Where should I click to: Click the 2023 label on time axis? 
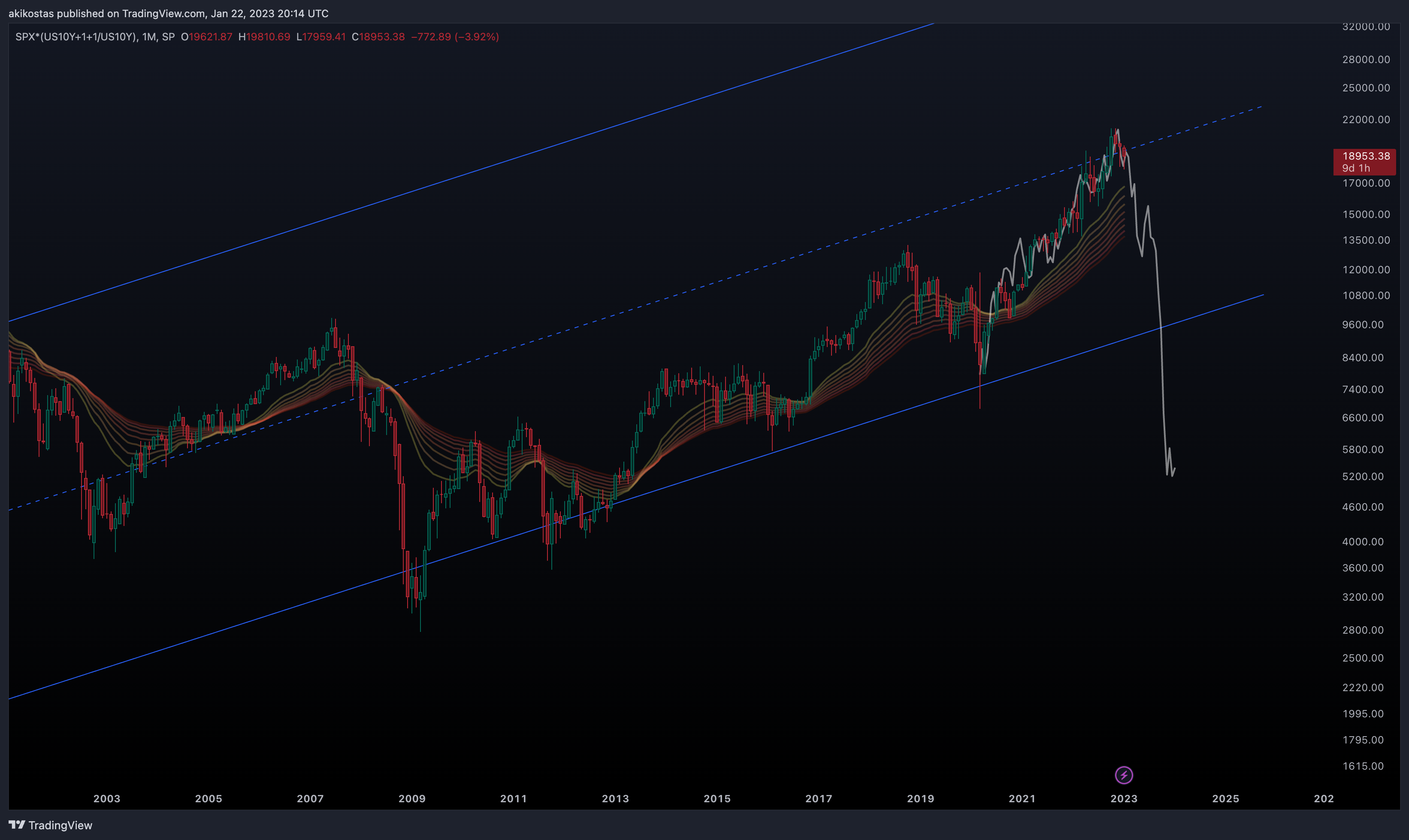click(1124, 799)
